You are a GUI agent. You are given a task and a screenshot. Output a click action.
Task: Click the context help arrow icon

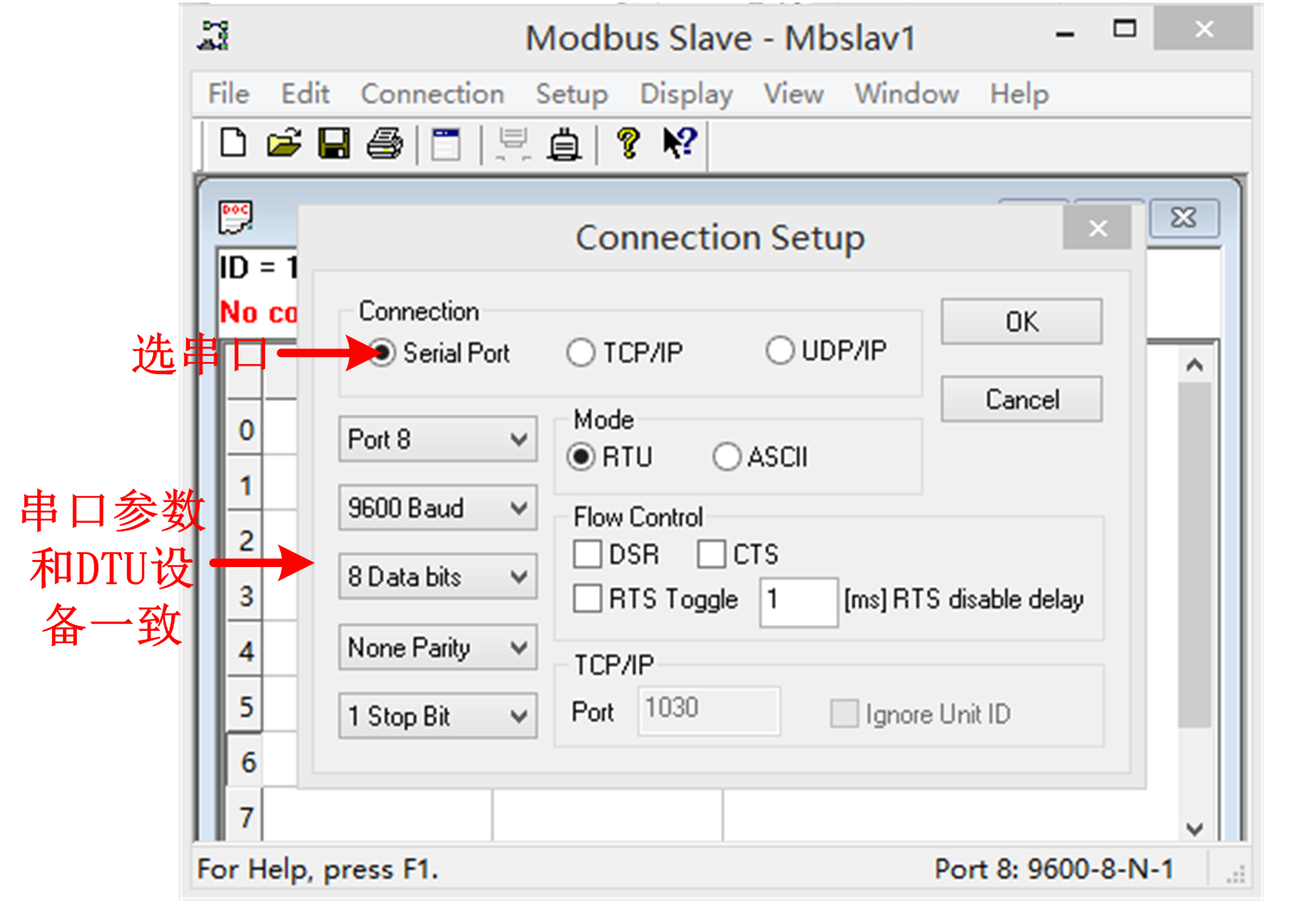point(679,143)
